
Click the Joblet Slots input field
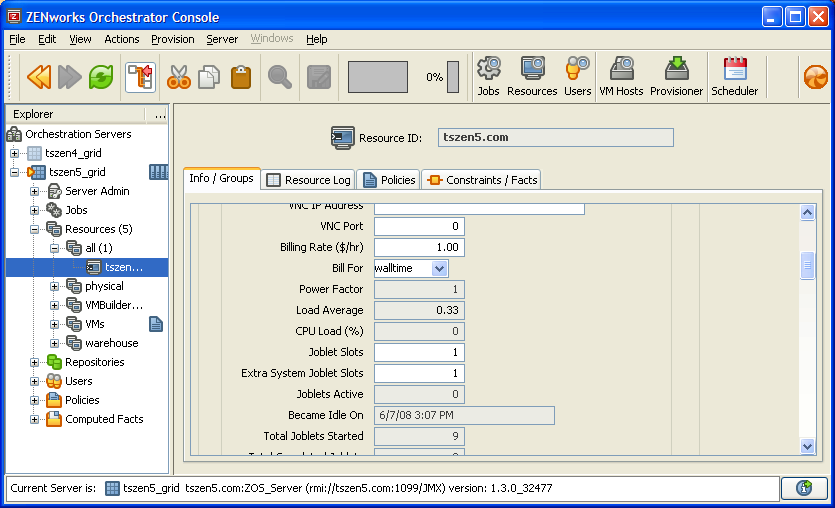(419, 352)
